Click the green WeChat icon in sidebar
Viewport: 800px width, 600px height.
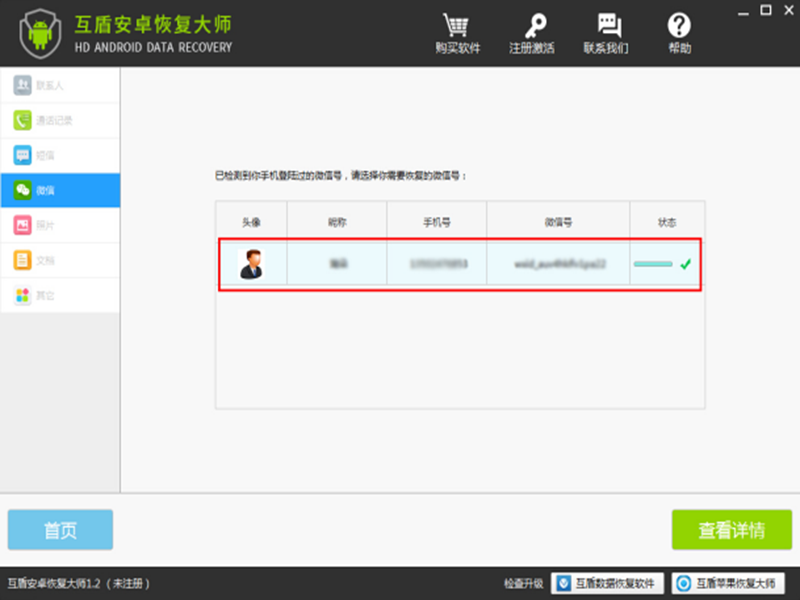tap(22, 190)
